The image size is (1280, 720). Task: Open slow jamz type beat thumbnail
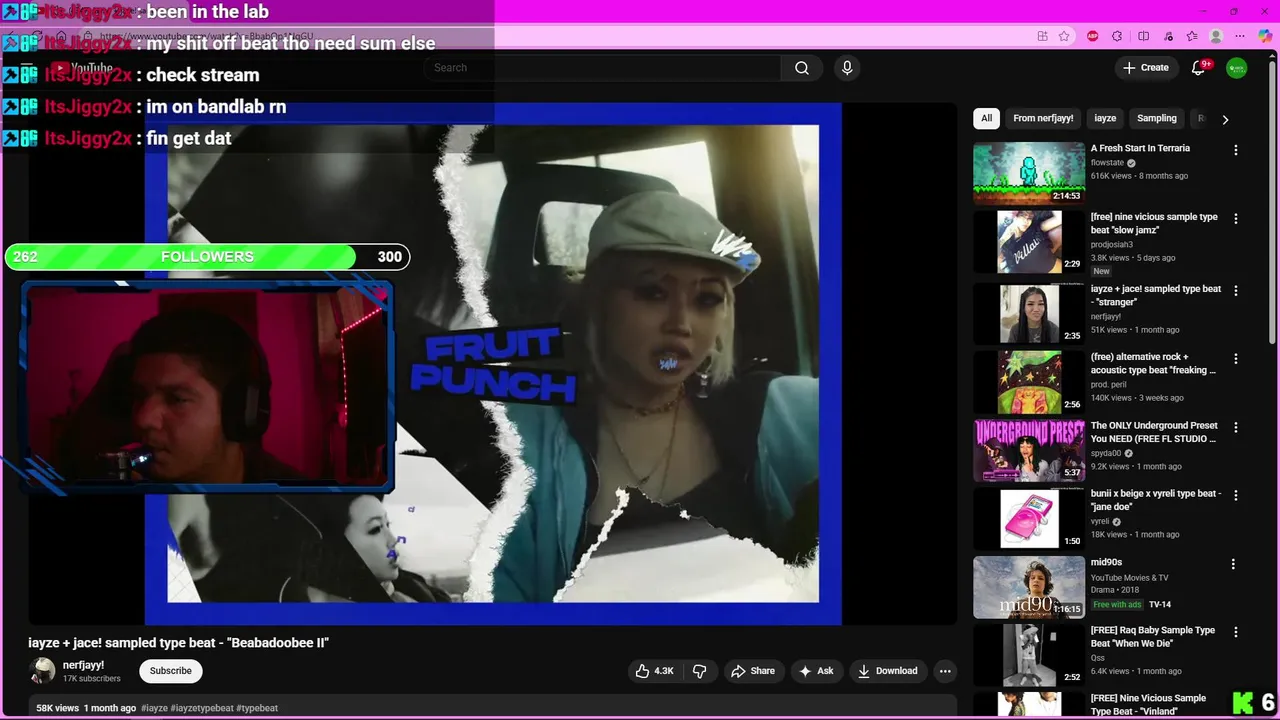[1029, 241]
